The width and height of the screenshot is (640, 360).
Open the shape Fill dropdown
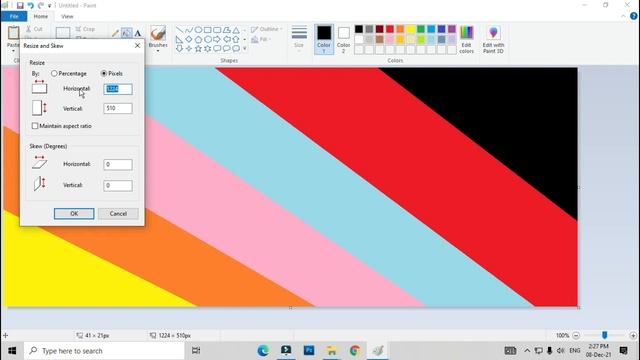262,40
